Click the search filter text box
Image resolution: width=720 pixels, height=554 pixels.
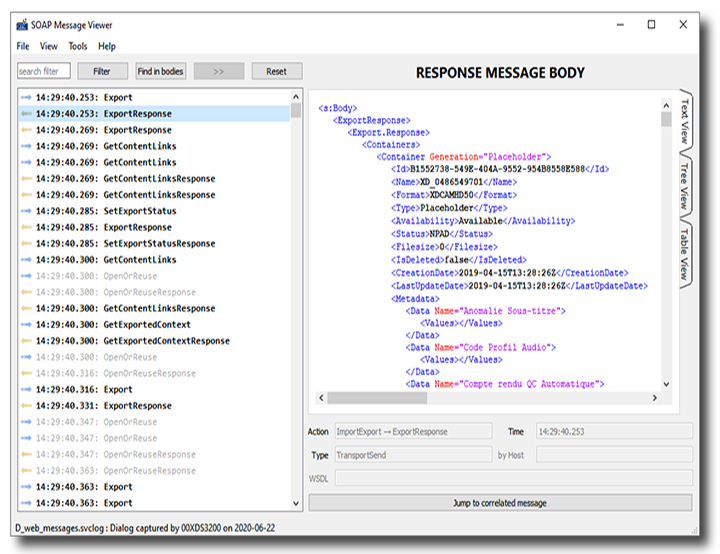44,71
